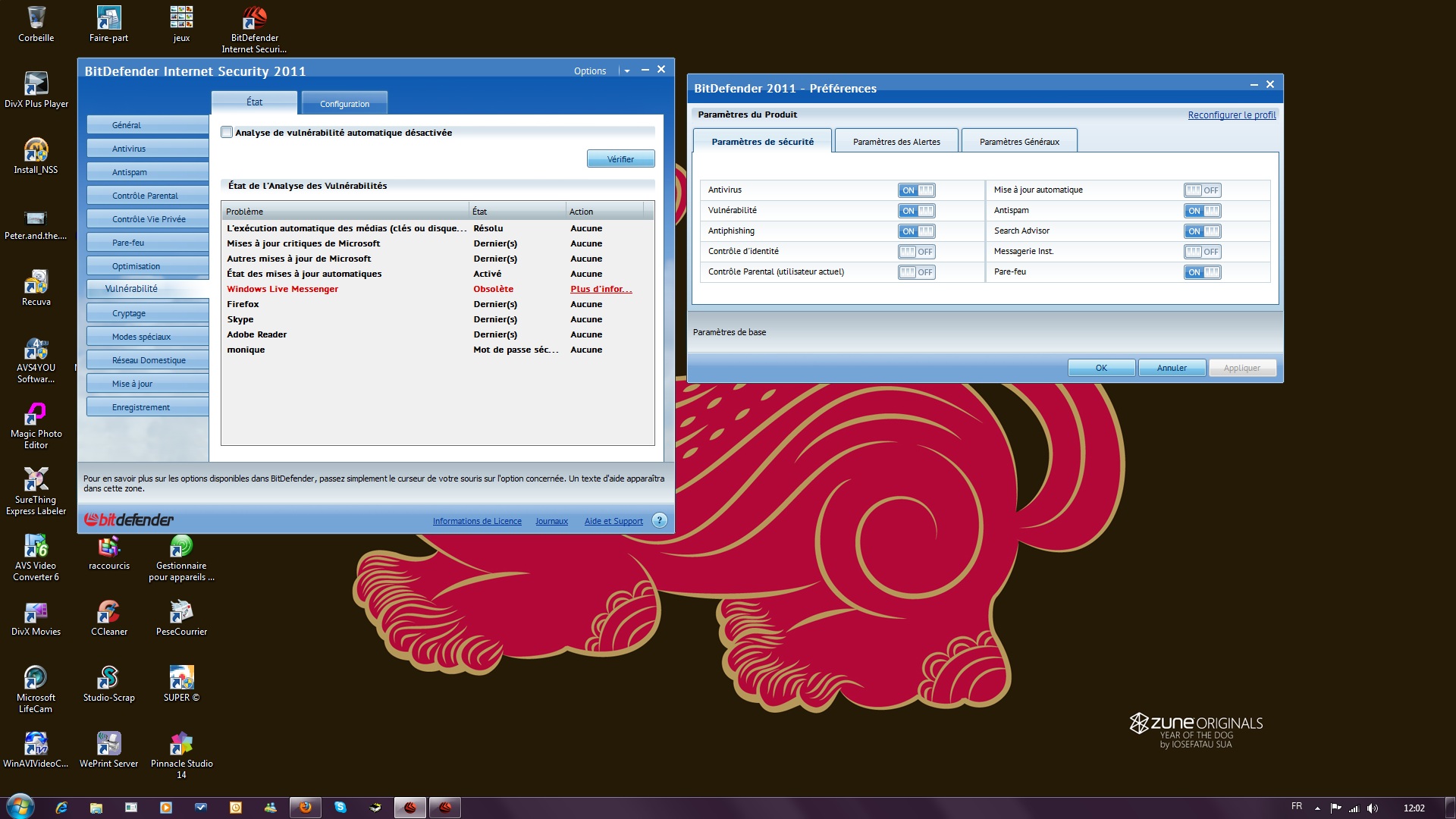Open the Aide et Support link
1456x819 pixels.
pyautogui.click(x=613, y=521)
